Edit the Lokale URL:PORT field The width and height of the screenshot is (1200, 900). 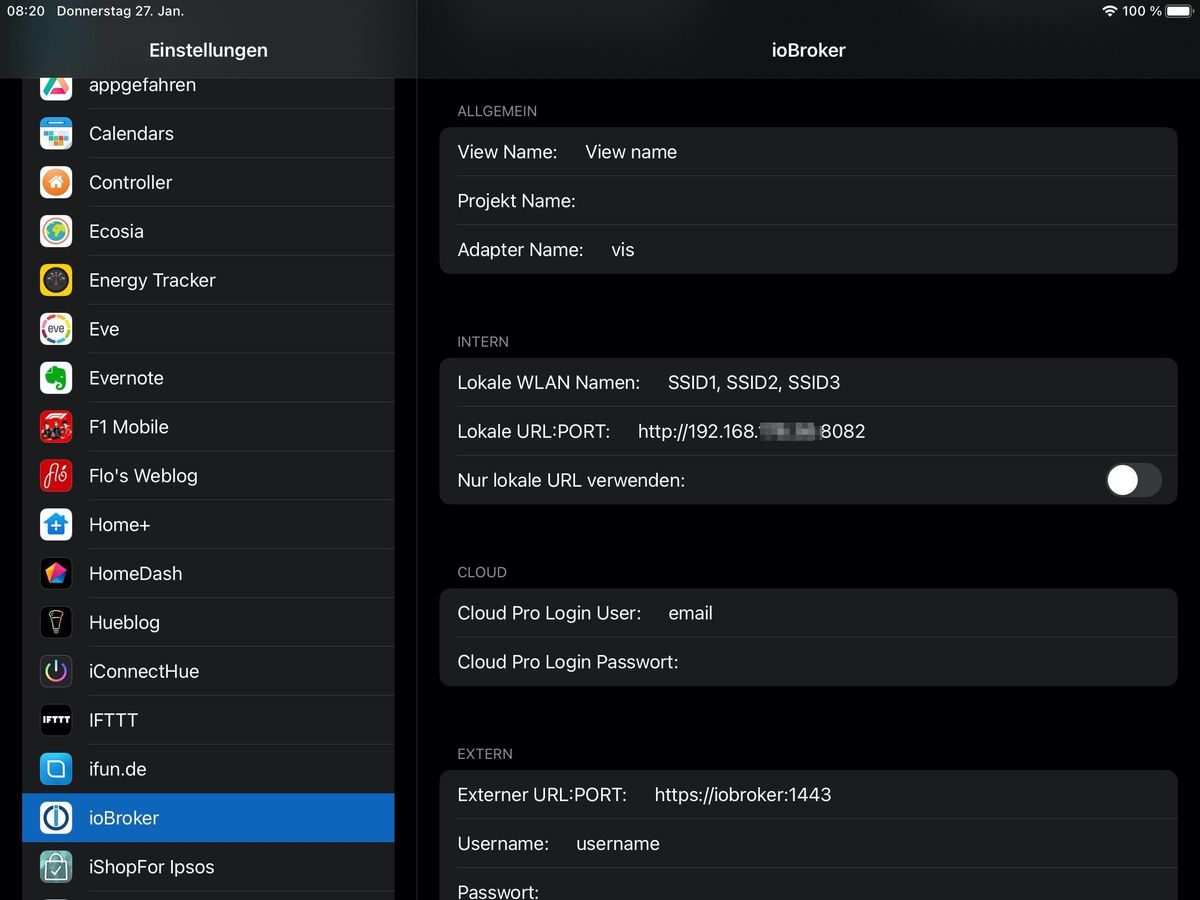pos(808,432)
